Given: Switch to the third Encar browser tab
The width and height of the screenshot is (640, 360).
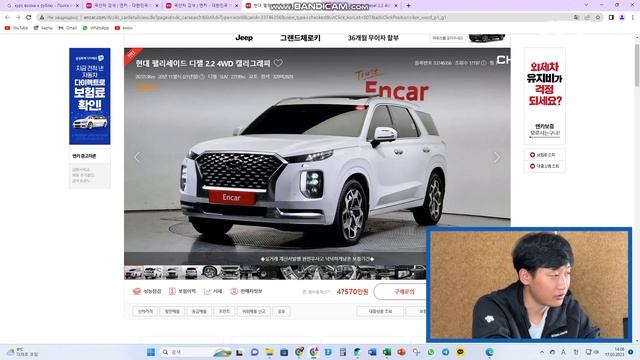Looking at the screenshot, I should 202,6.
